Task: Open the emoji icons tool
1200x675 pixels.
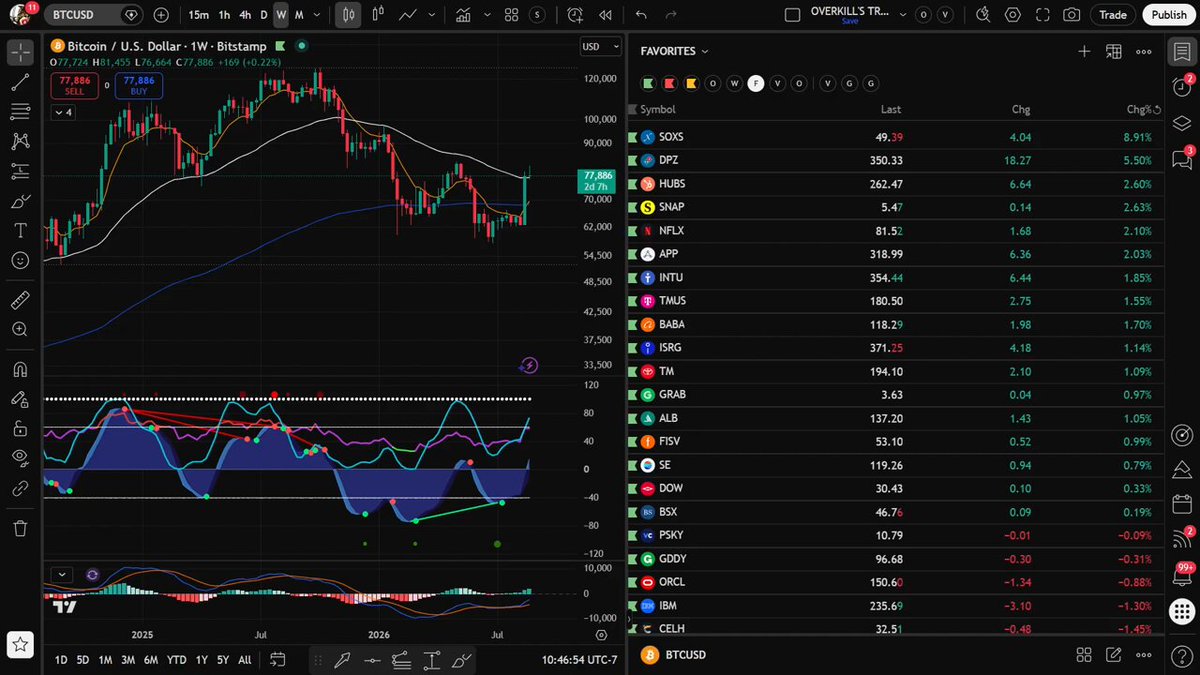Action: tap(21, 259)
